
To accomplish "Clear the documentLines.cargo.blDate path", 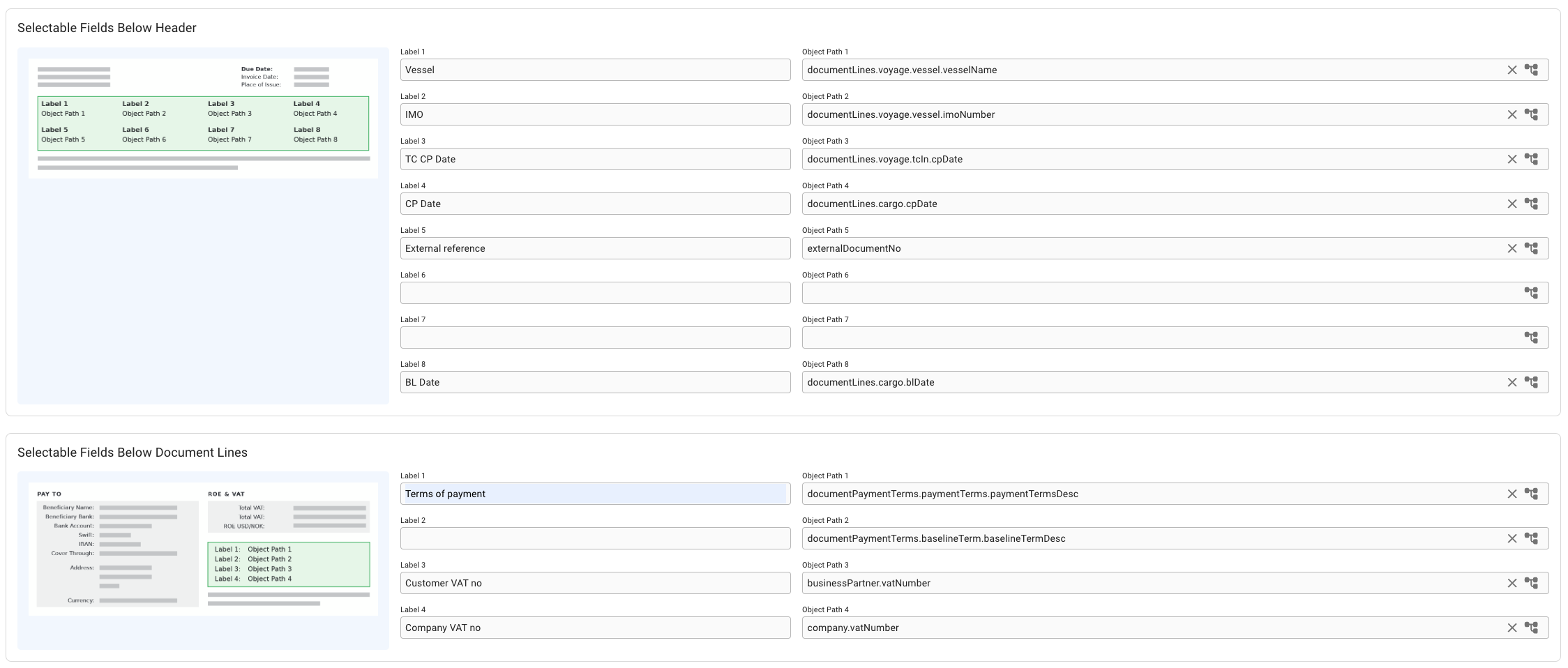I will pos(1512,382).
